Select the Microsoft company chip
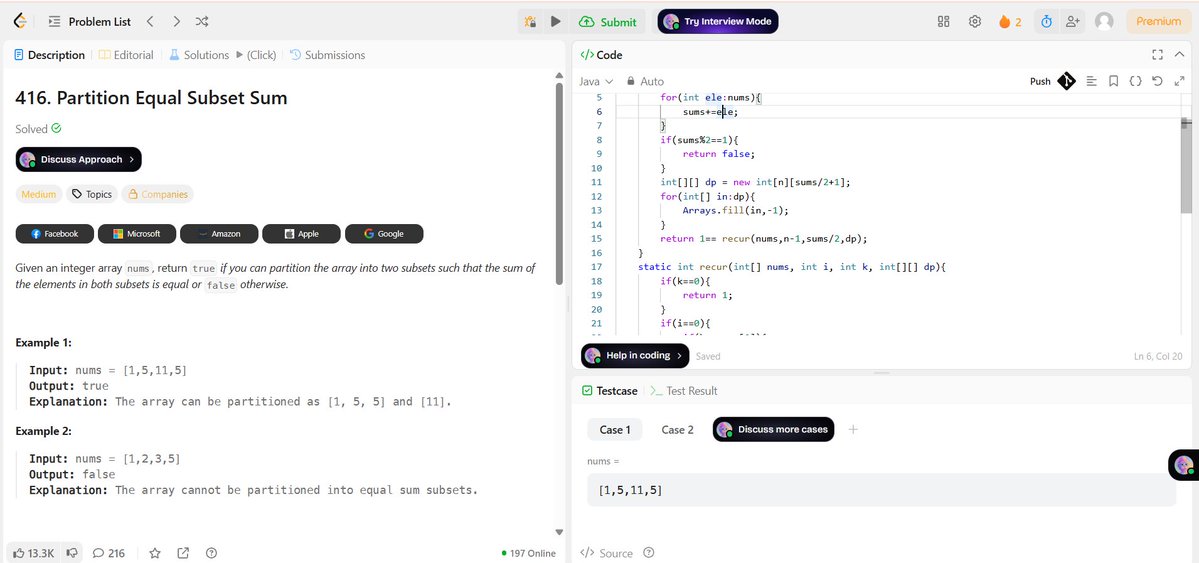Image resolution: width=1199 pixels, height=563 pixels. [x=137, y=234]
